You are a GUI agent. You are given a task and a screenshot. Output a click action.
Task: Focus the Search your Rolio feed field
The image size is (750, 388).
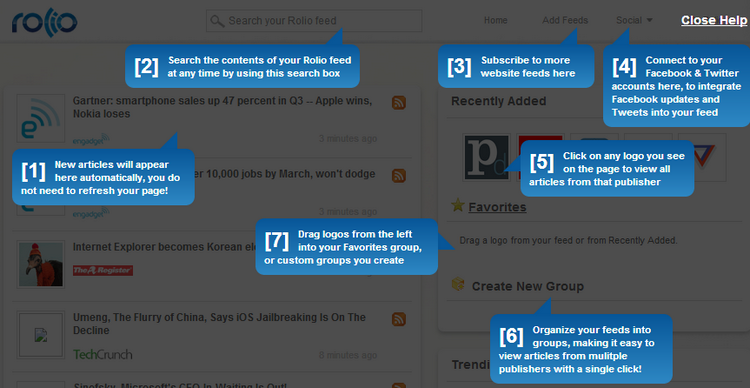point(314,21)
